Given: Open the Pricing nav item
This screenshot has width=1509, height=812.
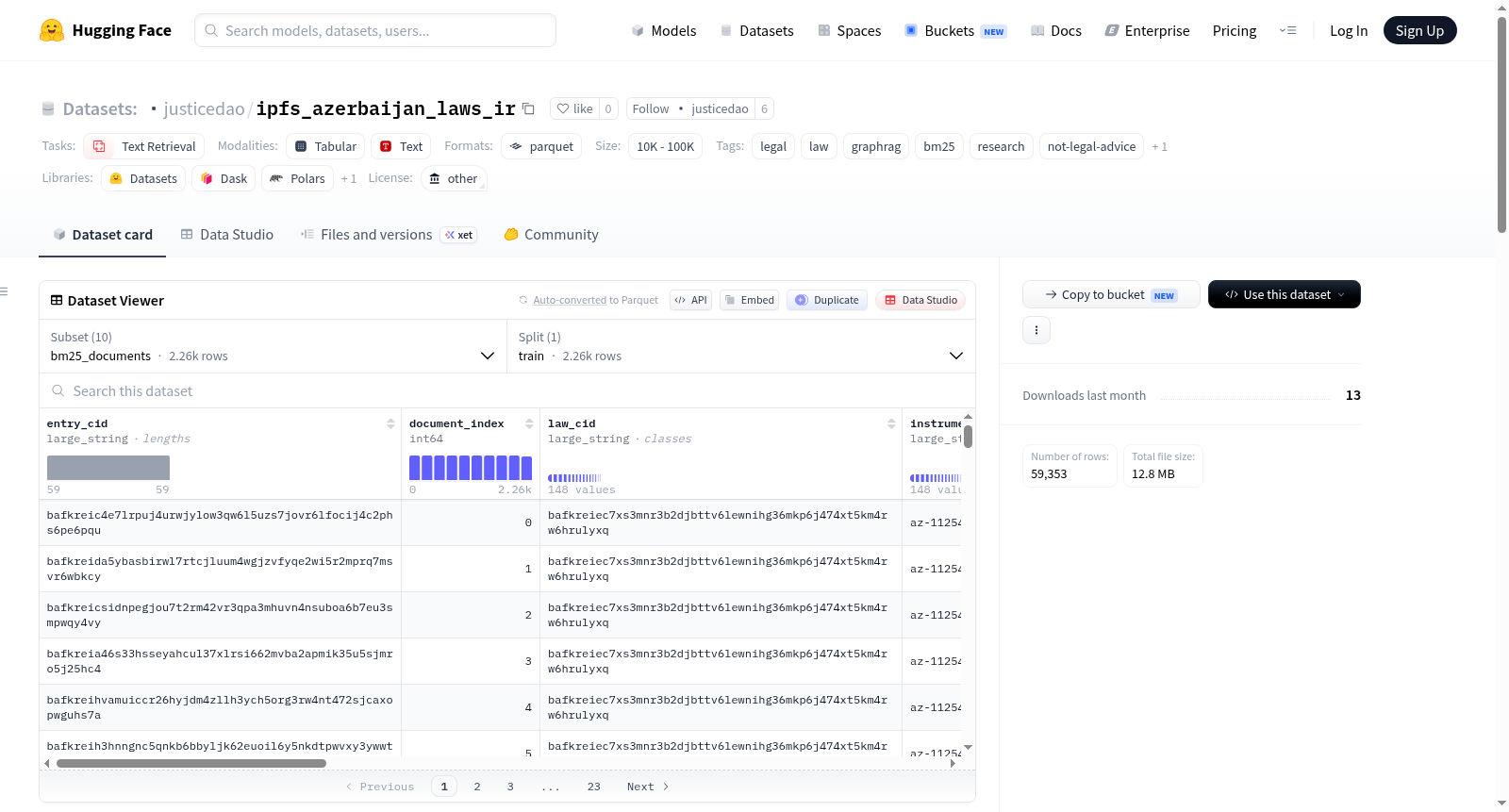Looking at the screenshot, I should pyautogui.click(x=1235, y=30).
